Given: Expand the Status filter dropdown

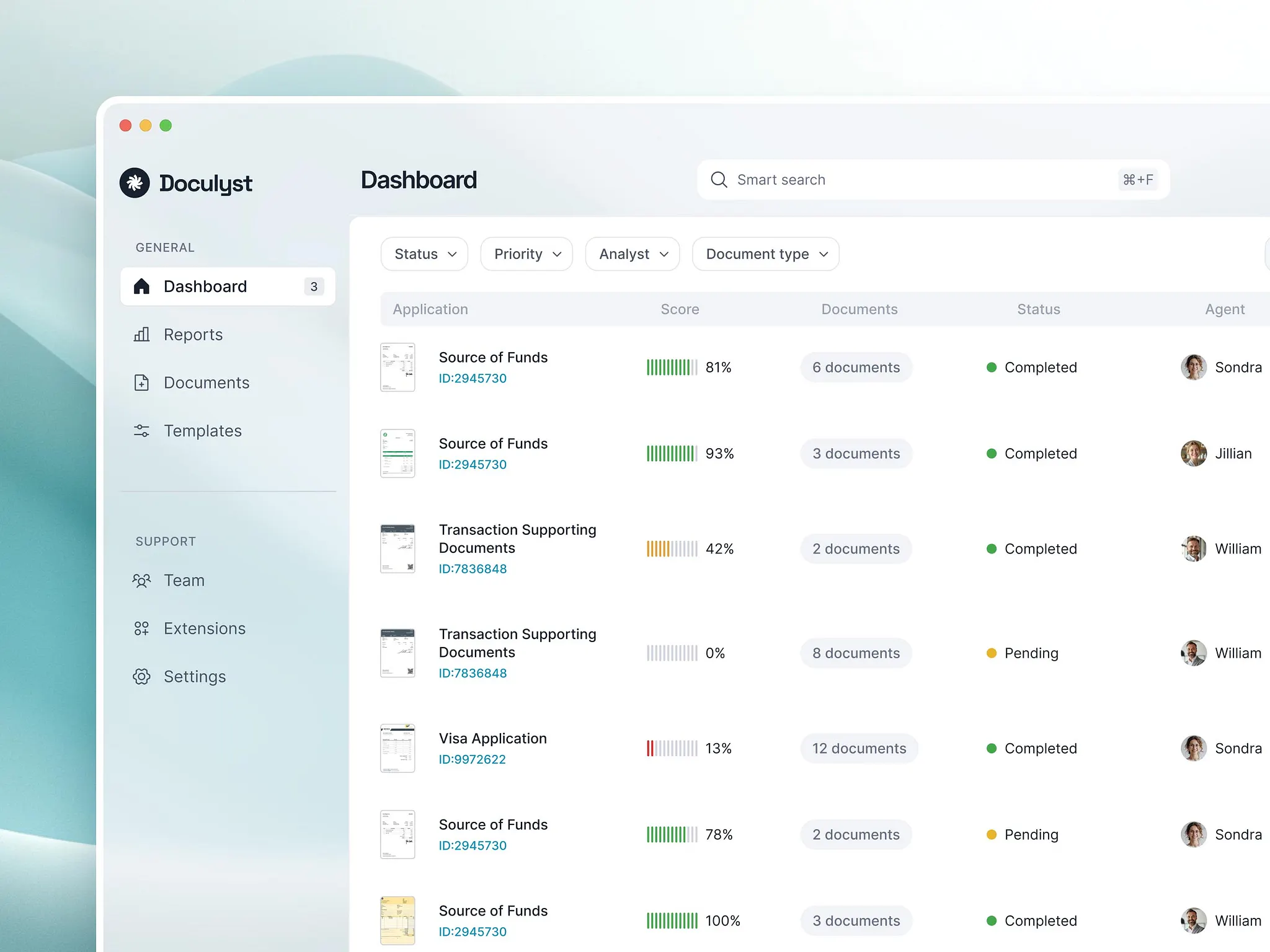Looking at the screenshot, I should [425, 254].
